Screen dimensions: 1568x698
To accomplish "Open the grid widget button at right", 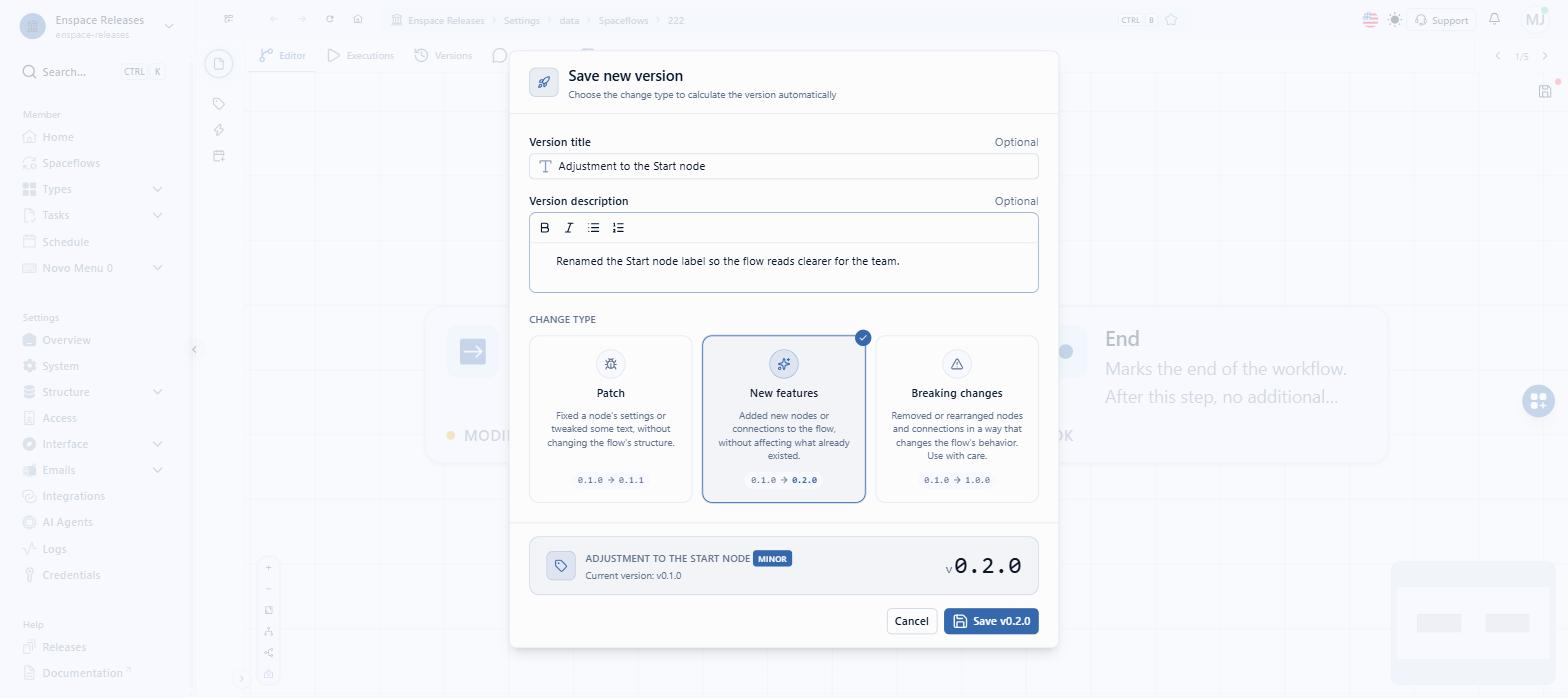I will [1538, 401].
